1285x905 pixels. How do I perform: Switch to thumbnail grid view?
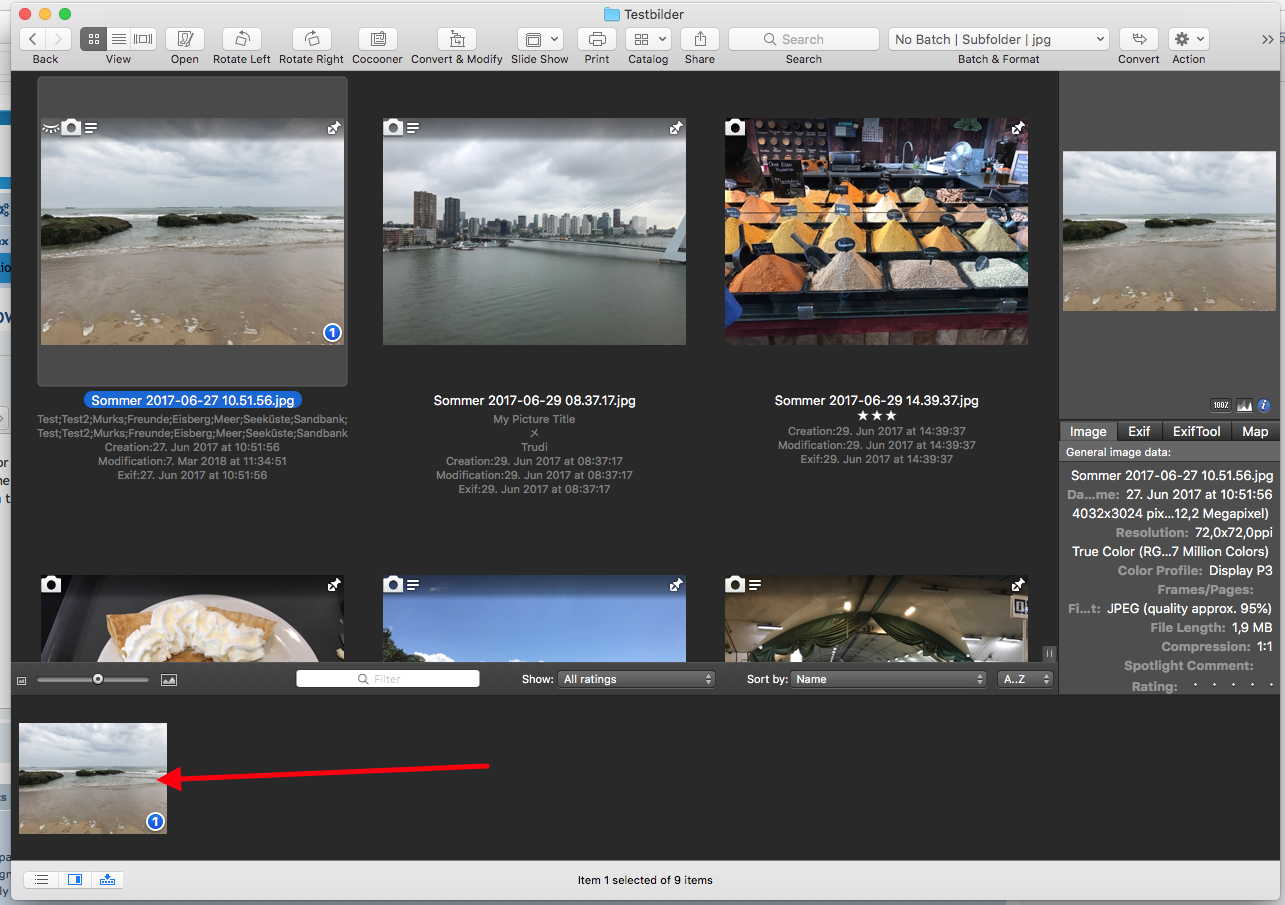(93, 39)
